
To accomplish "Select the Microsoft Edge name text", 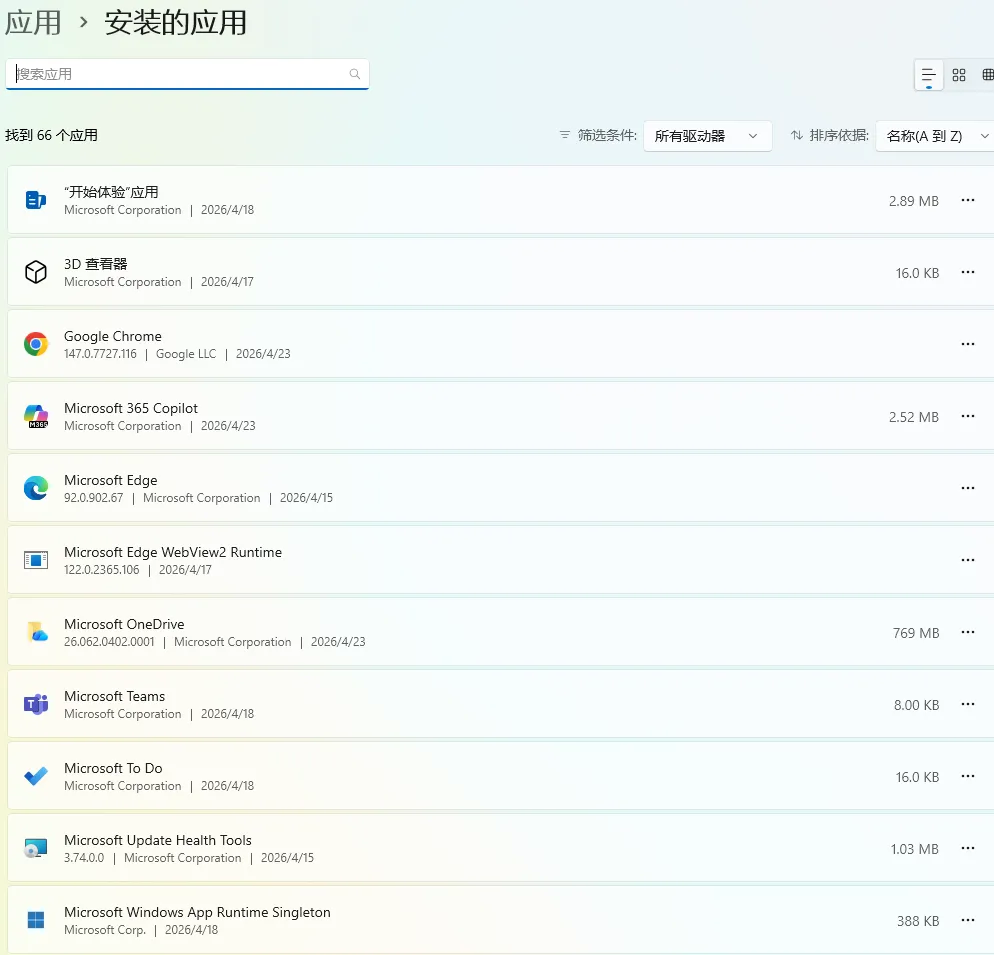I will [x=111, y=481].
